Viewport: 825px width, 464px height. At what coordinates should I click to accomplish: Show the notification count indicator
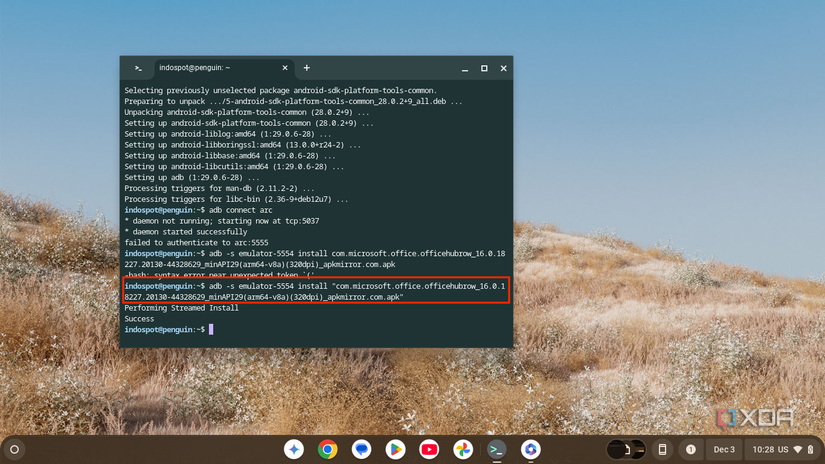pyautogui.click(x=691, y=449)
